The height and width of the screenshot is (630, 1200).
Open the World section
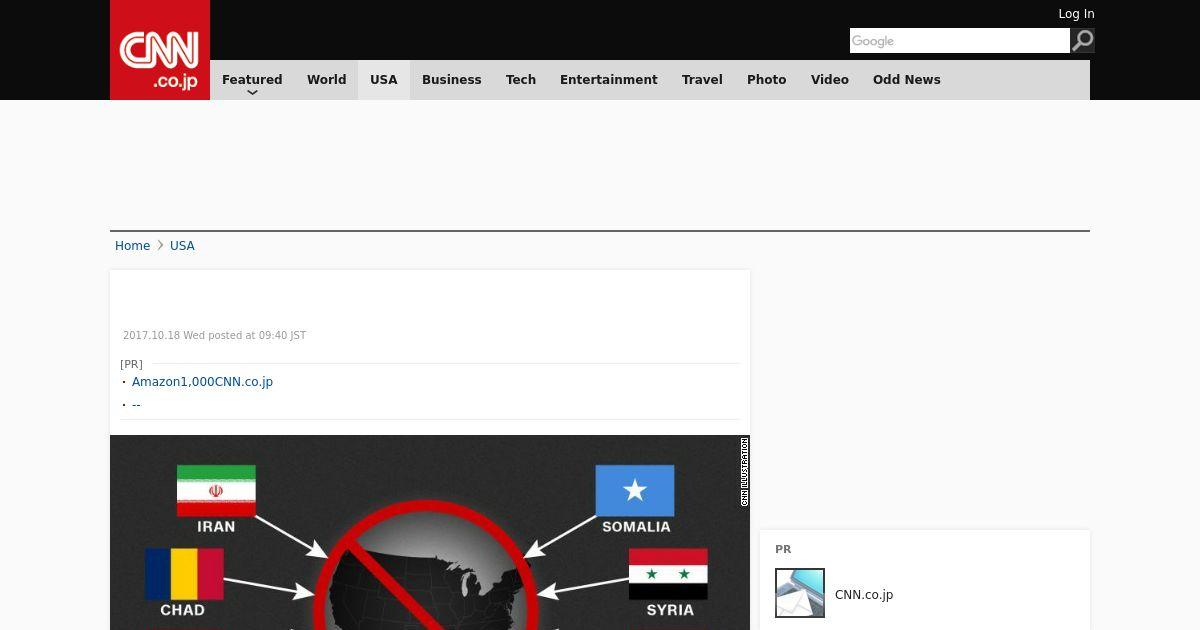[326, 80]
